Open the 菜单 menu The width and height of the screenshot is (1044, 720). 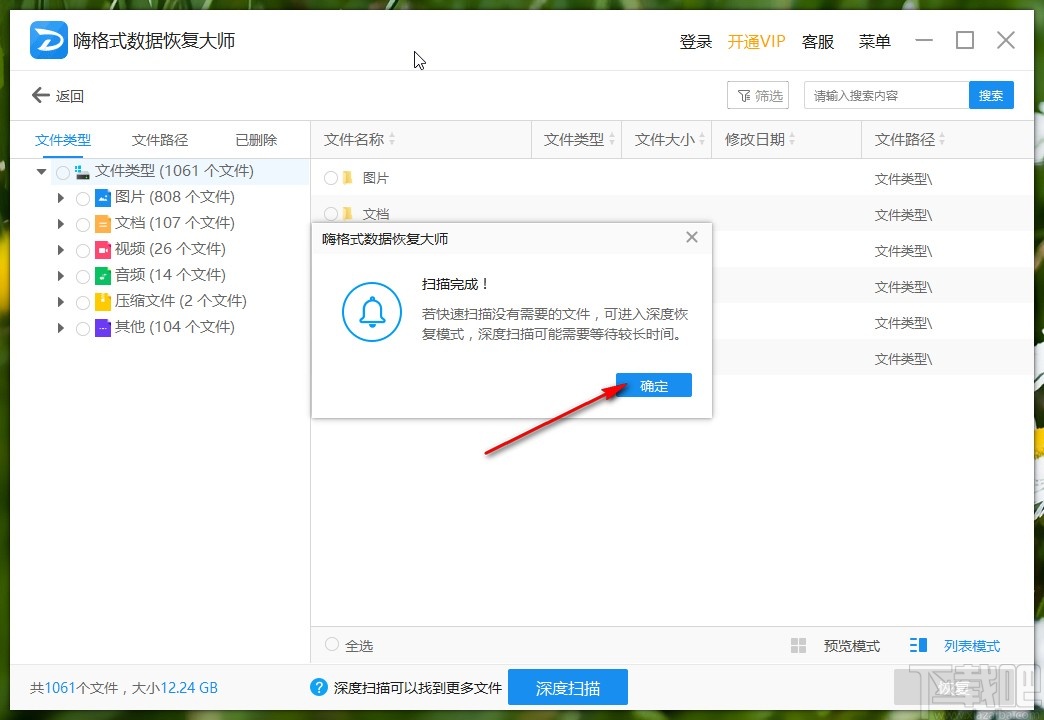[874, 41]
